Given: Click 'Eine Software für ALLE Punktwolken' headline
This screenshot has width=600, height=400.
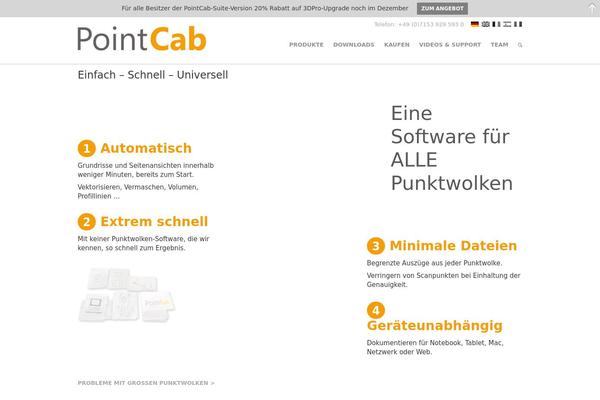Looking at the screenshot, I should (452, 148).
